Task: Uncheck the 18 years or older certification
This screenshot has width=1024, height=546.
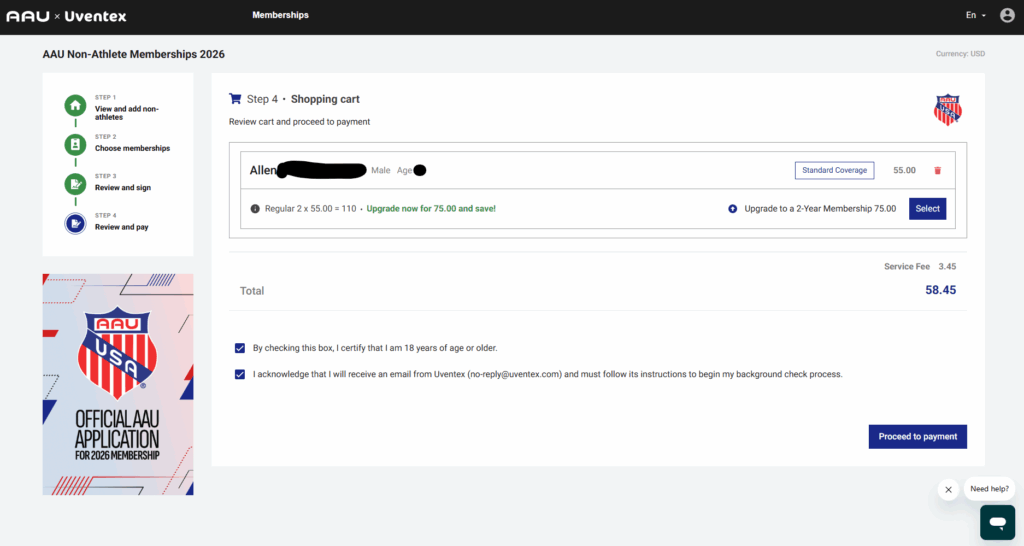Action: [240, 348]
